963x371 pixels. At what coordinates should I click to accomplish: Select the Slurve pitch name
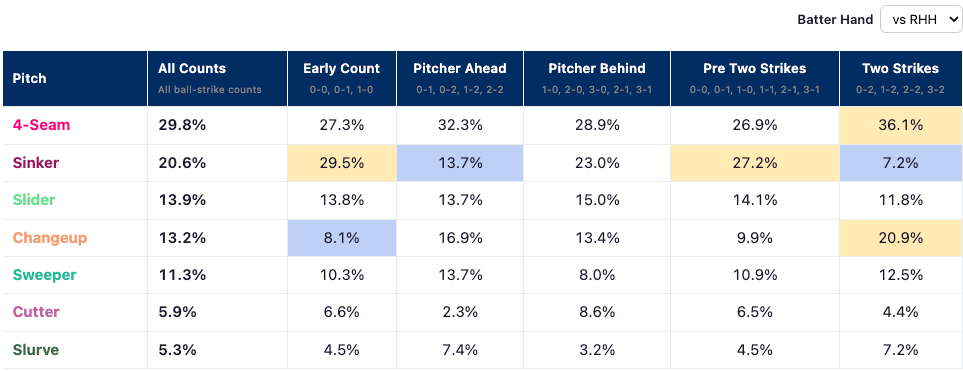pyautogui.click(x=36, y=350)
